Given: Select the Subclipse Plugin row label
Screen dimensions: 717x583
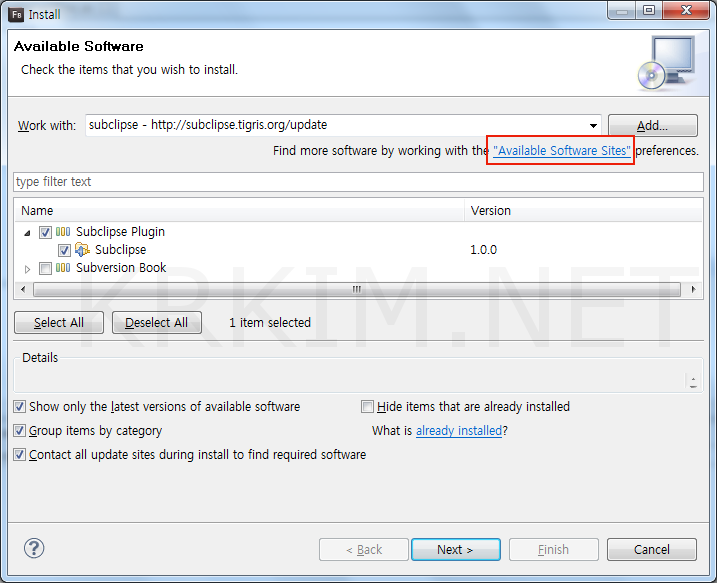Looking at the screenshot, I should tap(120, 232).
